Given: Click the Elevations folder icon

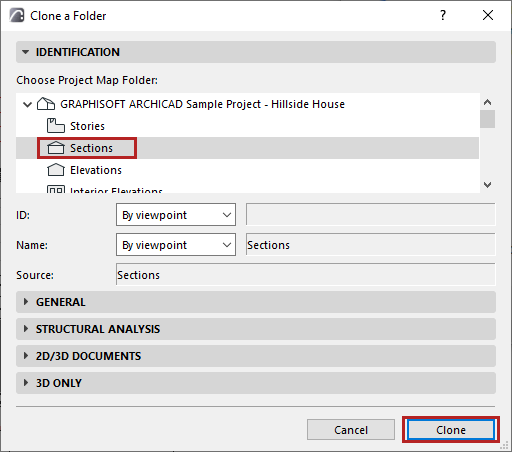Looking at the screenshot, I should tap(55, 170).
